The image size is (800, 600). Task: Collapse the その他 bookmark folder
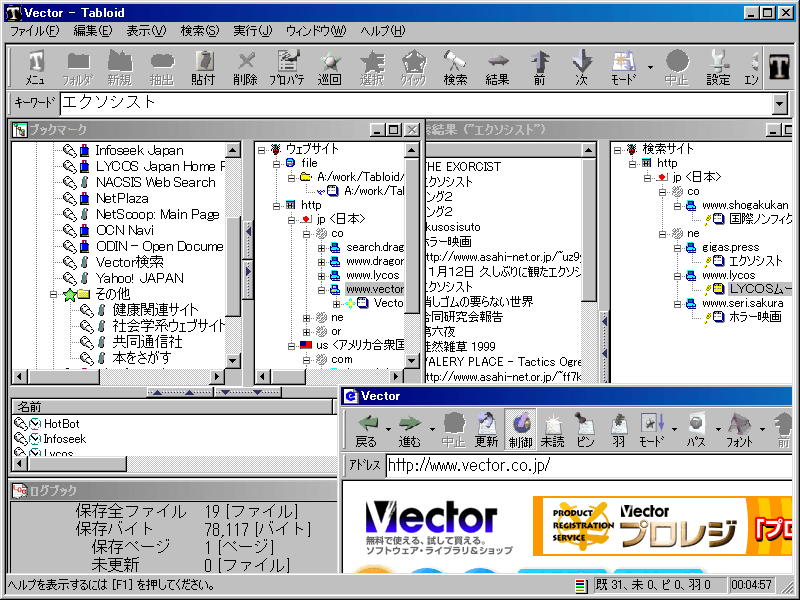click(x=54, y=294)
